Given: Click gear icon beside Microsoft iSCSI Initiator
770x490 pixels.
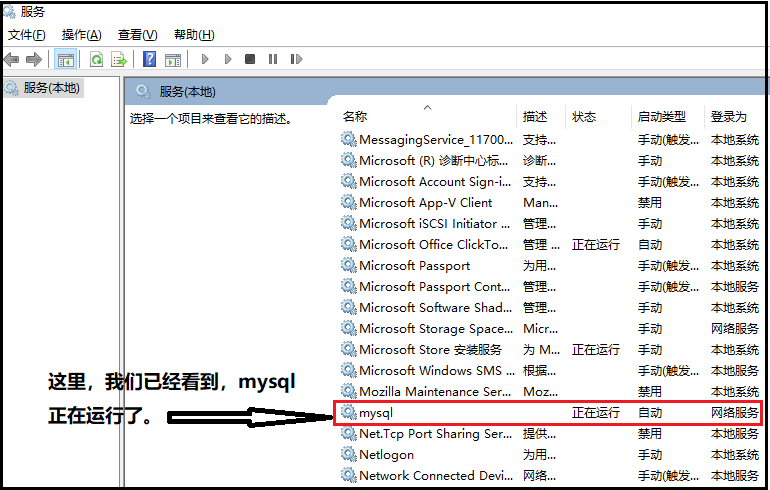Looking at the screenshot, I should click(349, 223).
